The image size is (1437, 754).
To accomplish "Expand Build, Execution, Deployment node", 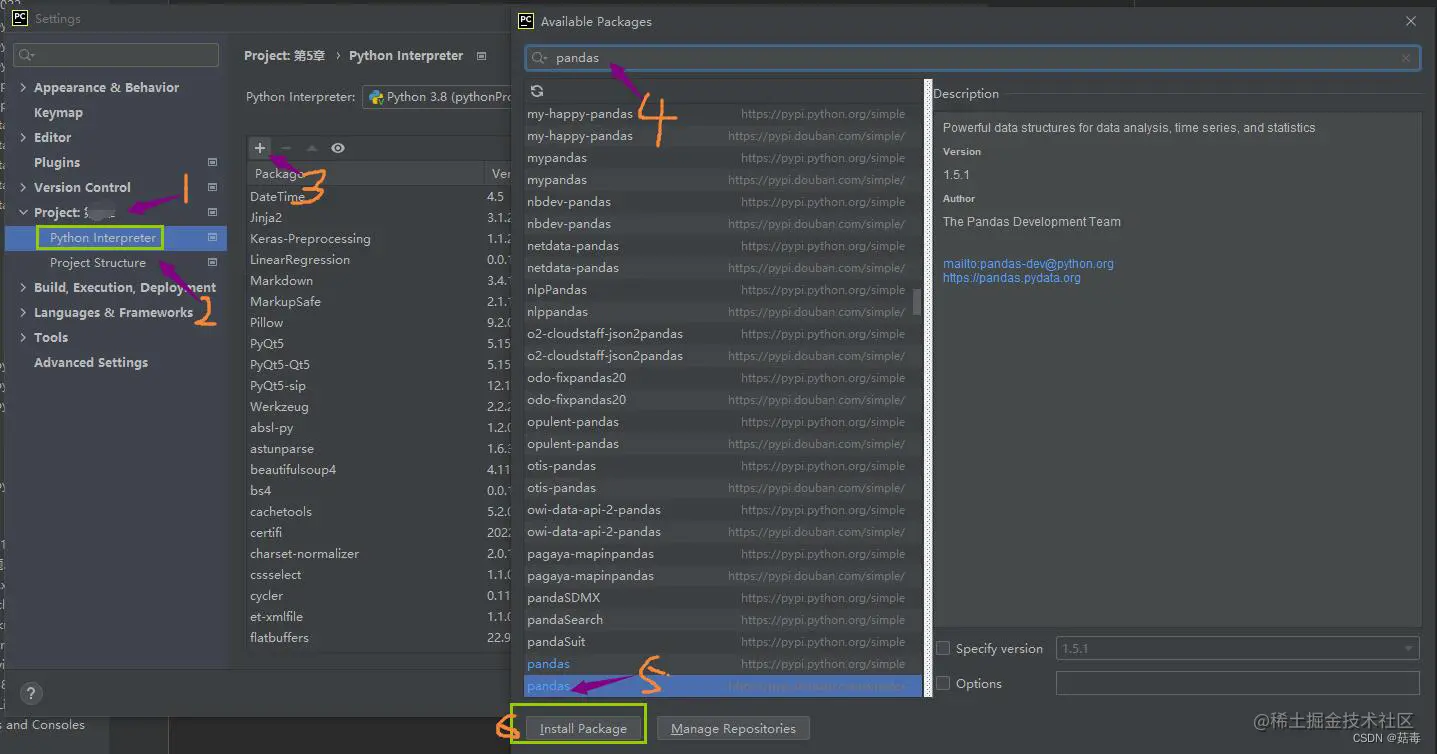I will 23,287.
